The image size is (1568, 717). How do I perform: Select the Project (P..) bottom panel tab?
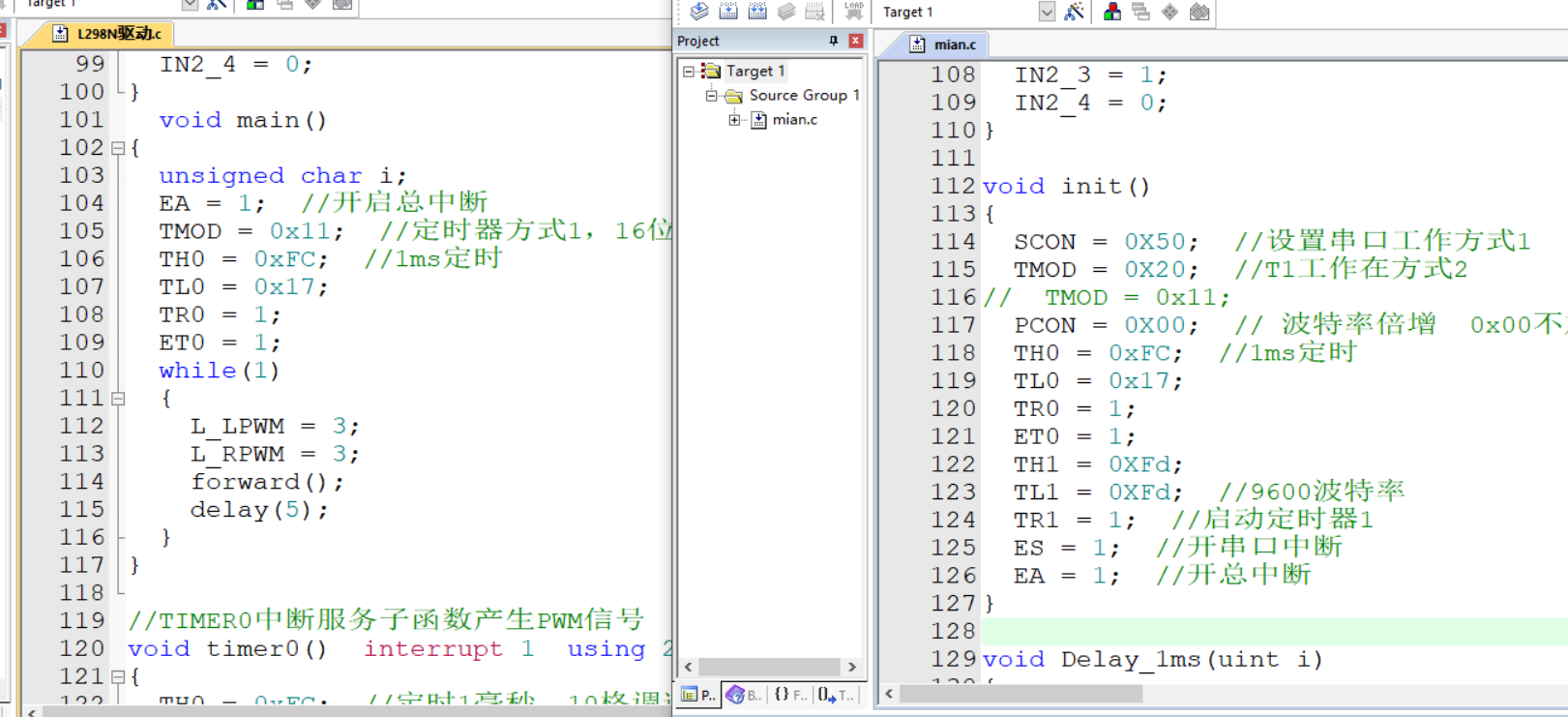click(697, 695)
